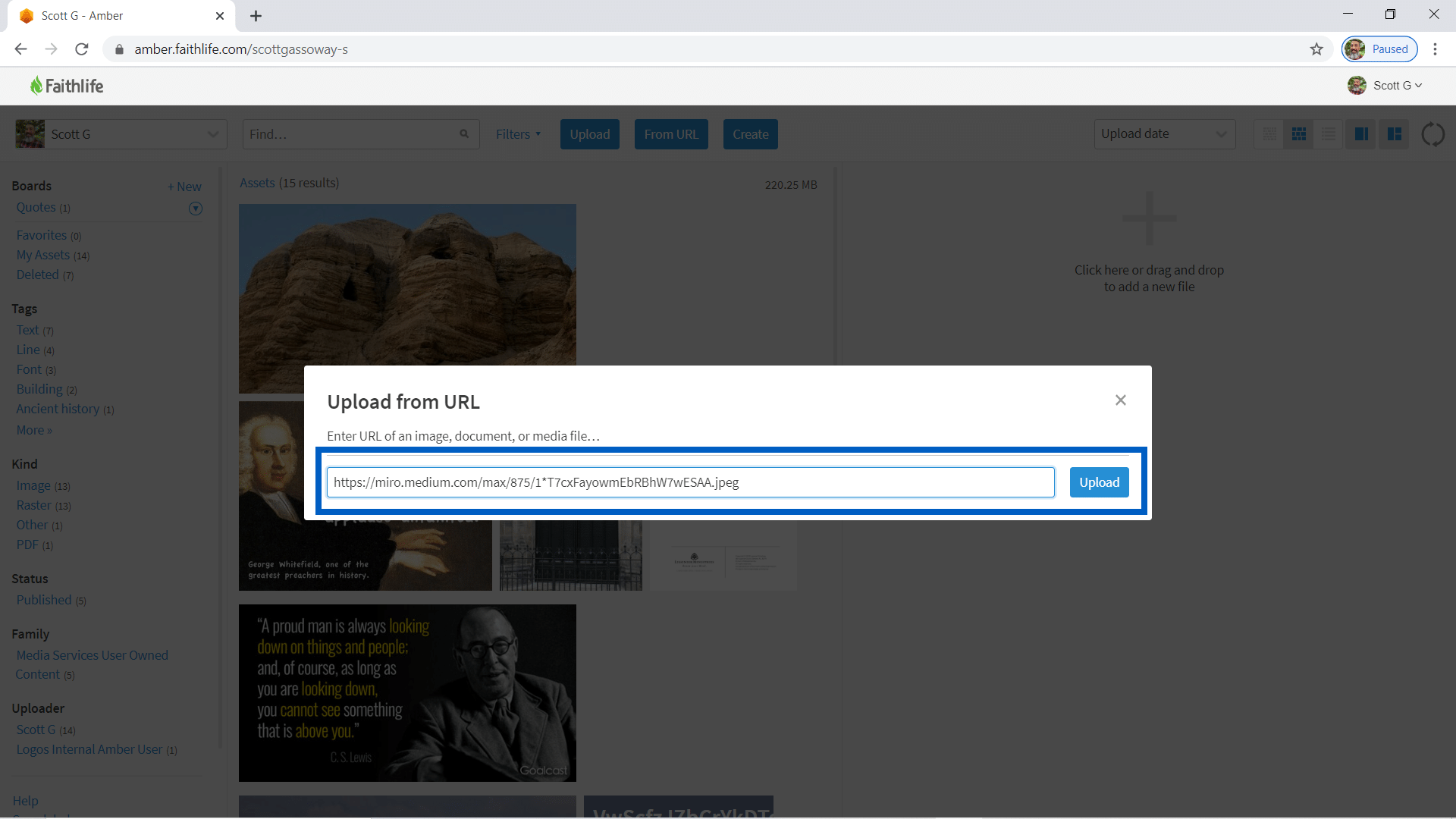Open a new browser tab
The height and width of the screenshot is (819, 1456).
click(256, 16)
